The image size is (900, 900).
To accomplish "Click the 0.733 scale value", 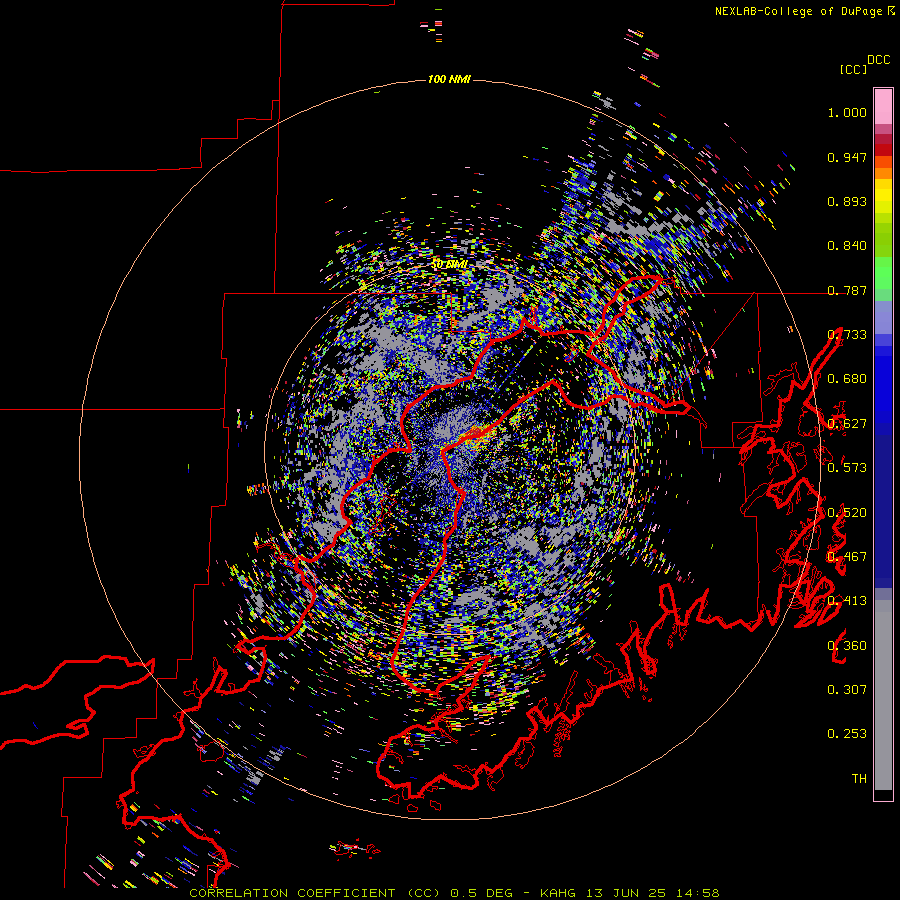I will pyautogui.click(x=847, y=335).
